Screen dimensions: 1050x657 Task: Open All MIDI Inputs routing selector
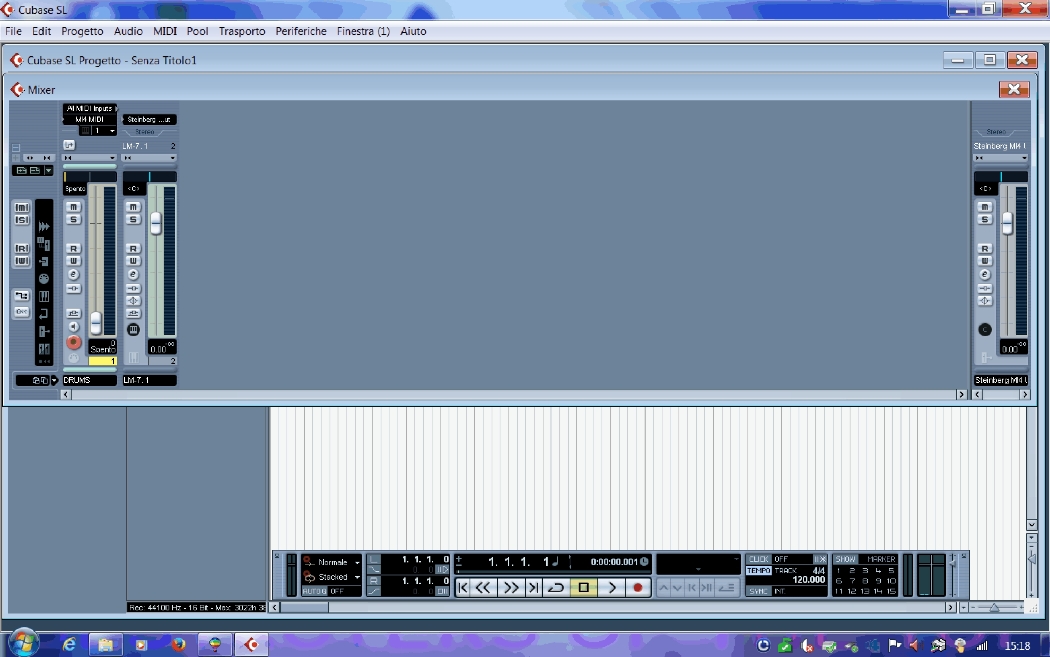point(90,108)
